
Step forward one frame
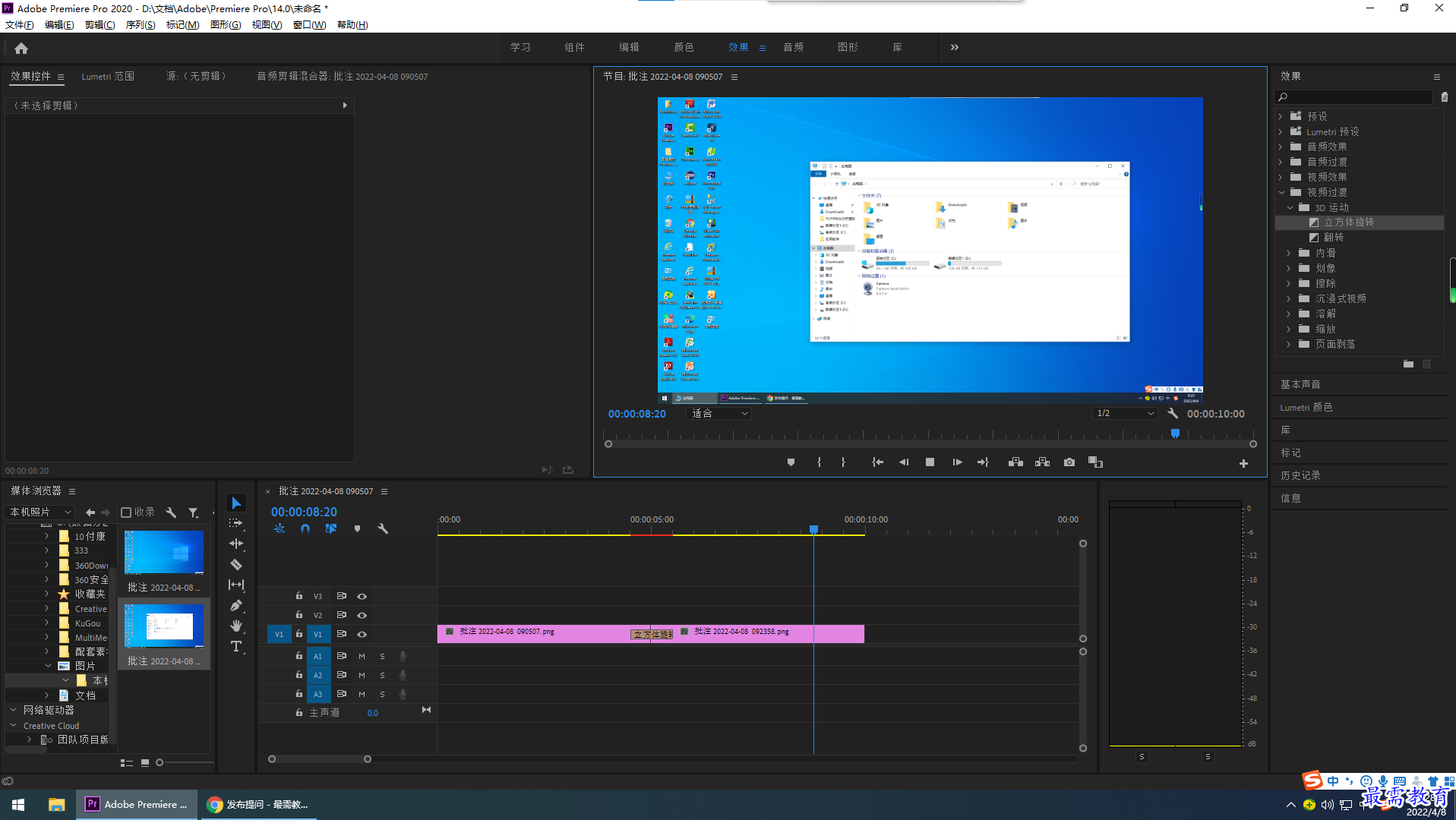(x=957, y=462)
